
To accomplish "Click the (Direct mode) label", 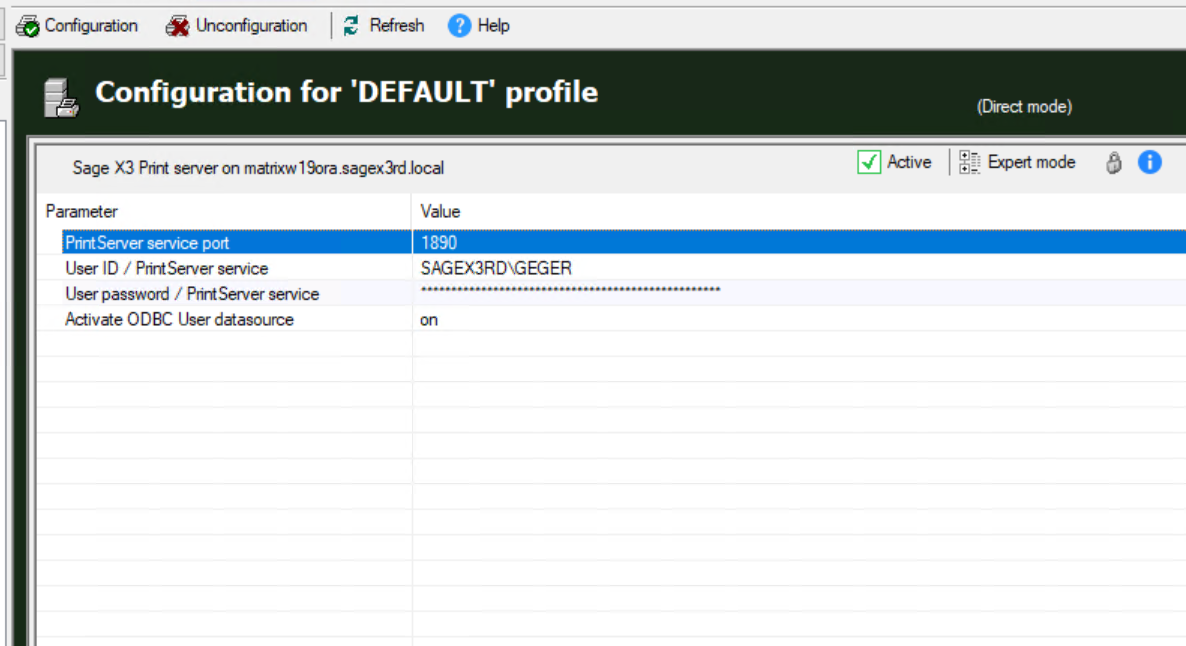I will tap(1024, 107).
